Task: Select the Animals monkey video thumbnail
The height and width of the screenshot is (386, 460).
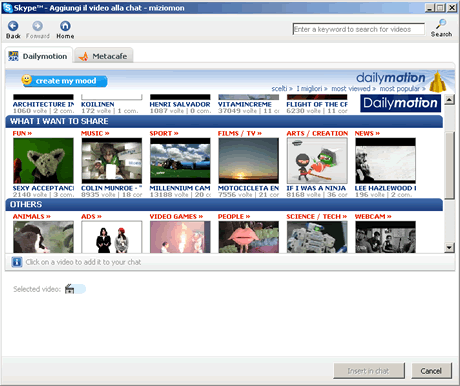Action: point(43,237)
